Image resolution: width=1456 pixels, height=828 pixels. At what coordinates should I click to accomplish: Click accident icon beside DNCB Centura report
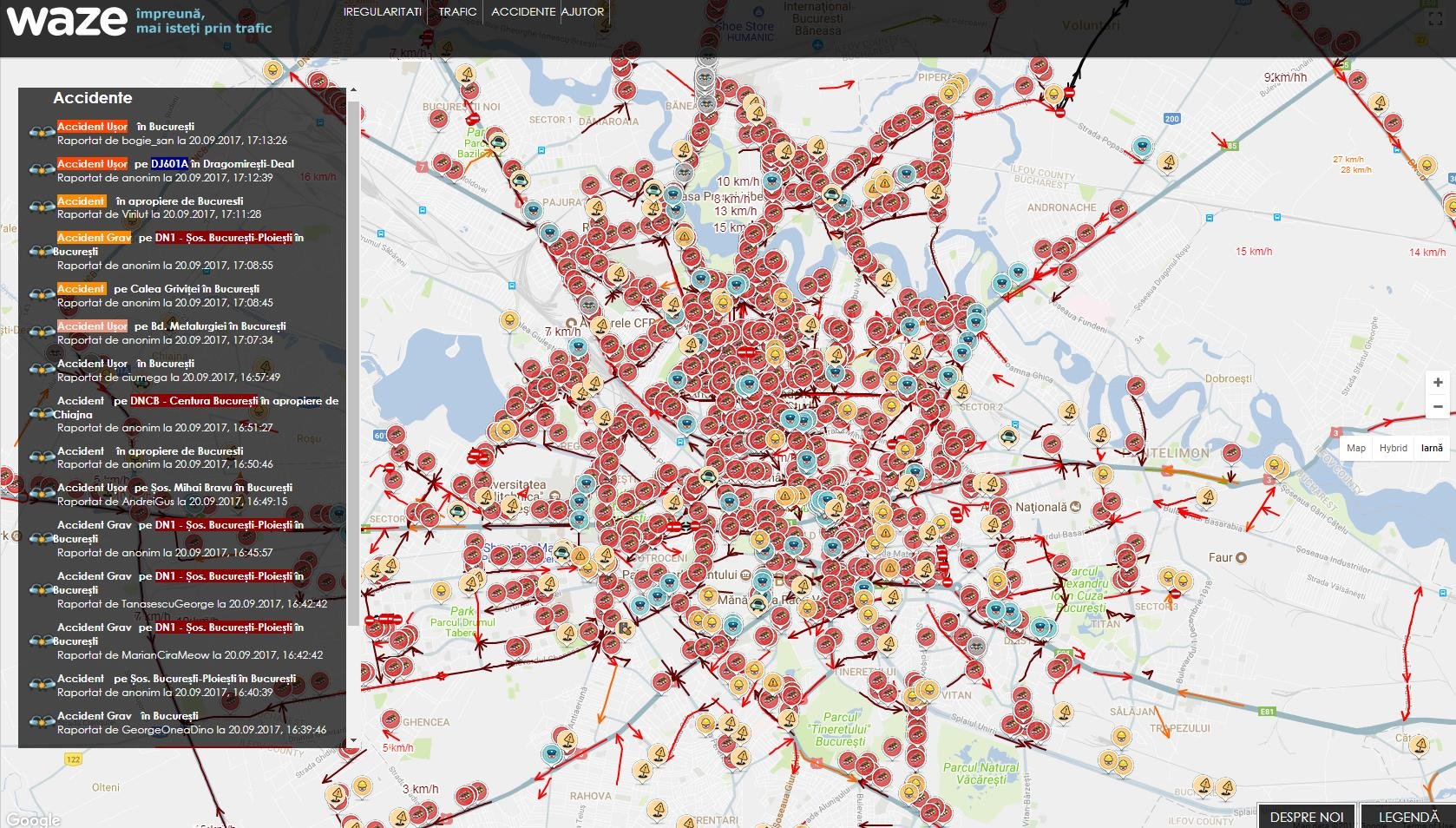pos(42,414)
